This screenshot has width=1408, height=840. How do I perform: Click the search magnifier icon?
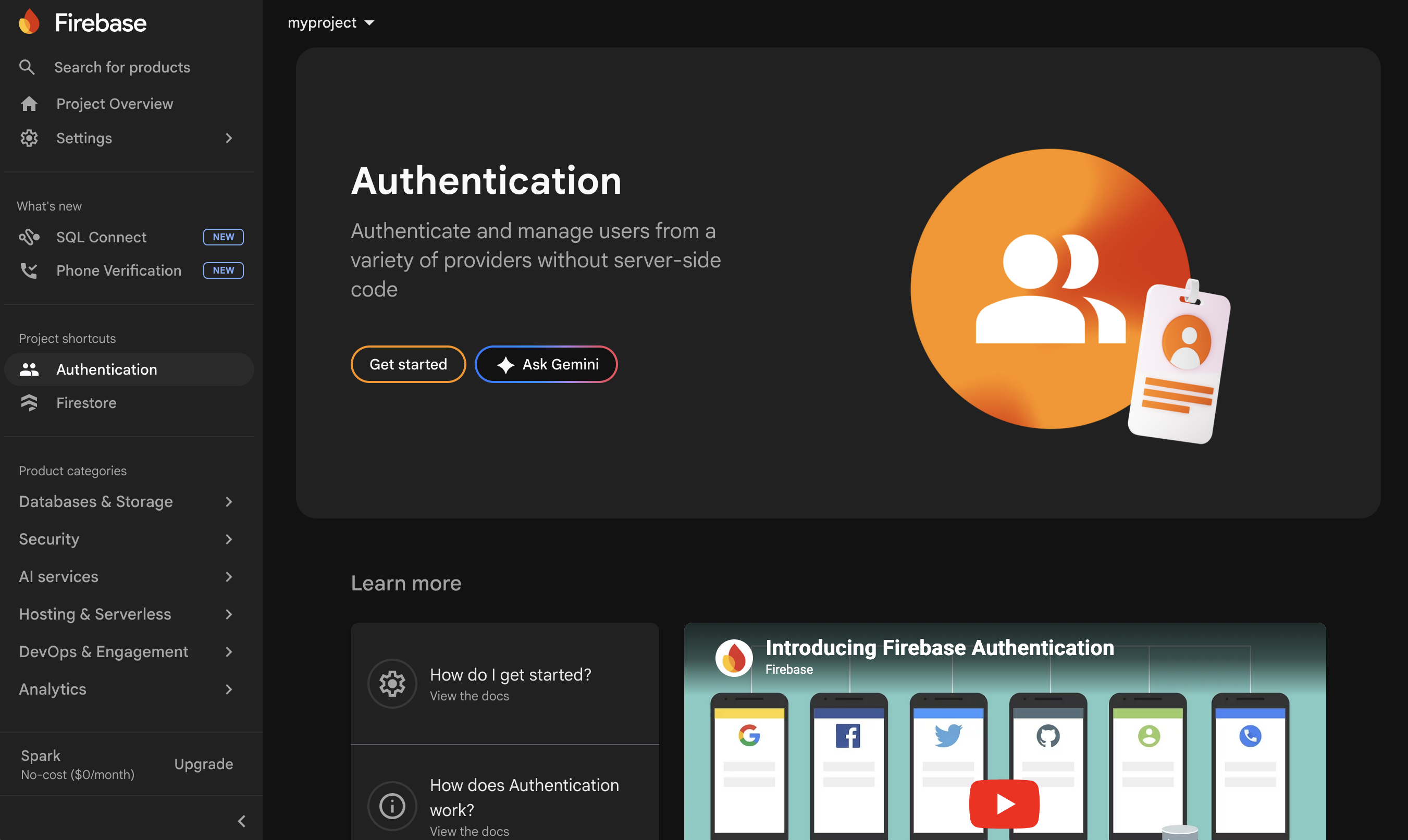pyautogui.click(x=27, y=67)
